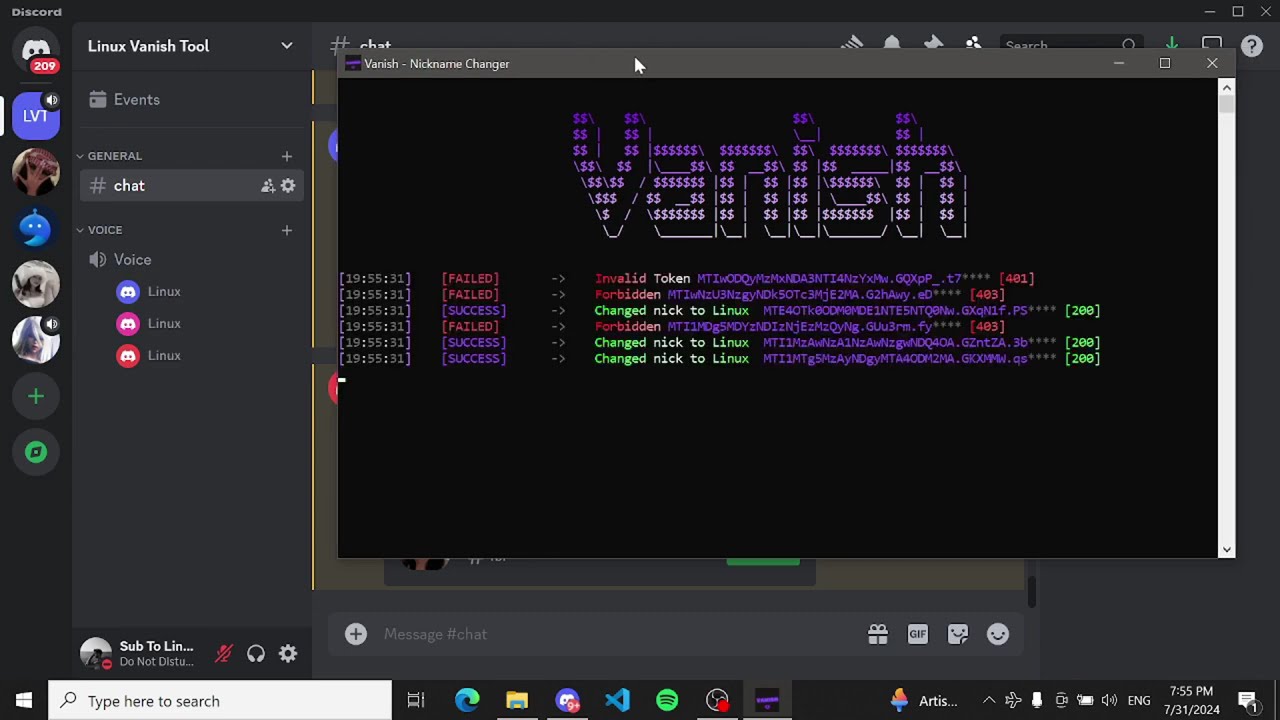The height and width of the screenshot is (720, 1280).
Task: Open the pinned messages icon
Action: [x=933, y=45]
